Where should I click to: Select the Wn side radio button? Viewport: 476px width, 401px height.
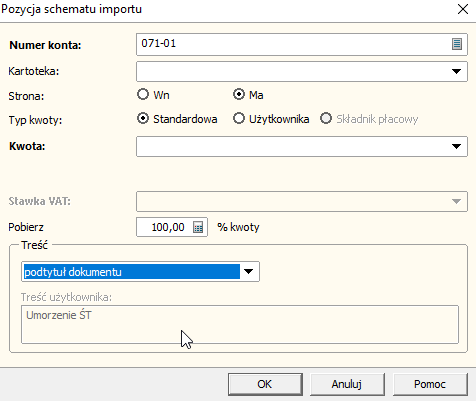(x=143, y=95)
